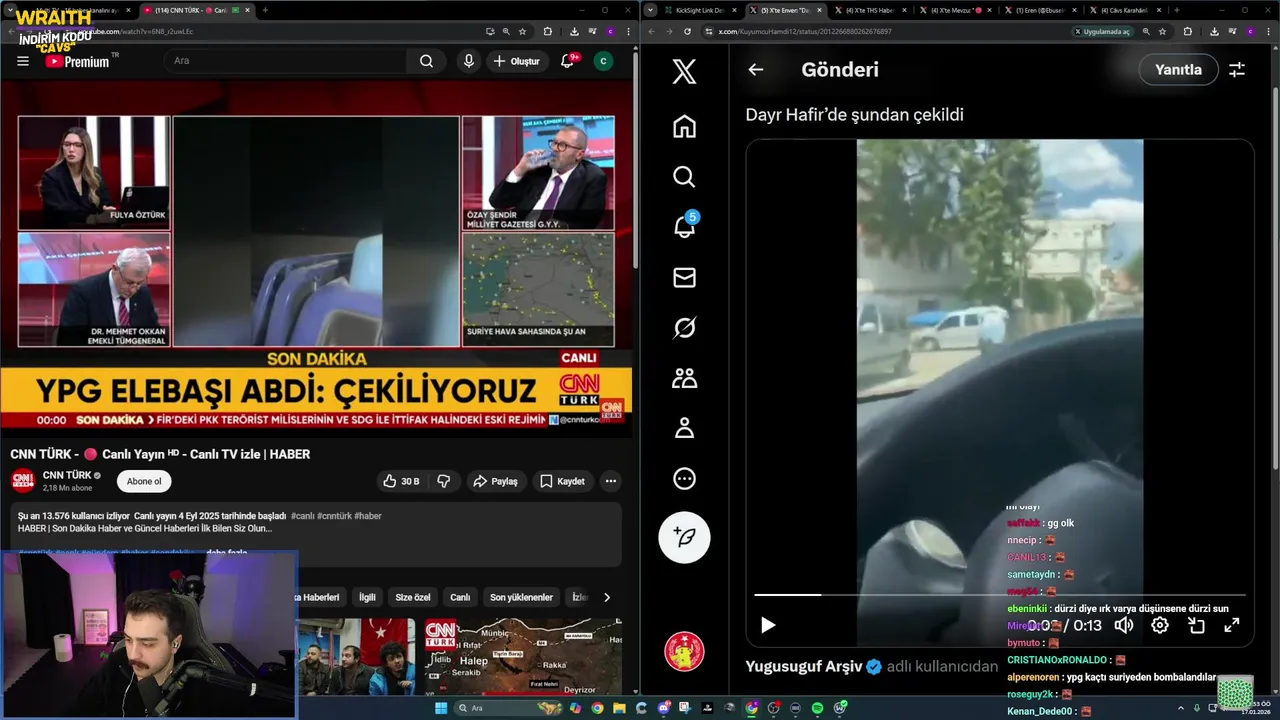The width and height of the screenshot is (1280, 720).
Task: Toggle X video picture-in-picture mode
Action: [1196, 625]
